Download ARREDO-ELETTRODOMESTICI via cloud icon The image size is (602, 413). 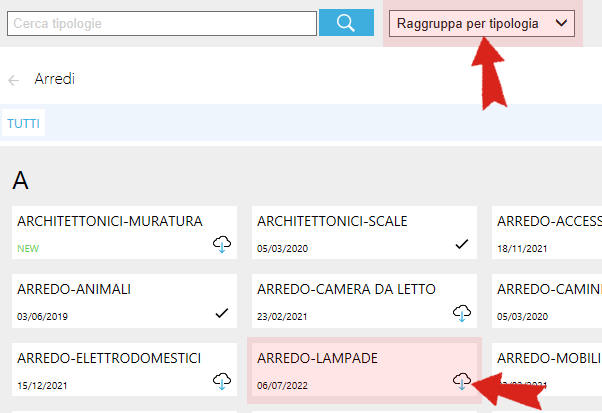(x=222, y=381)
